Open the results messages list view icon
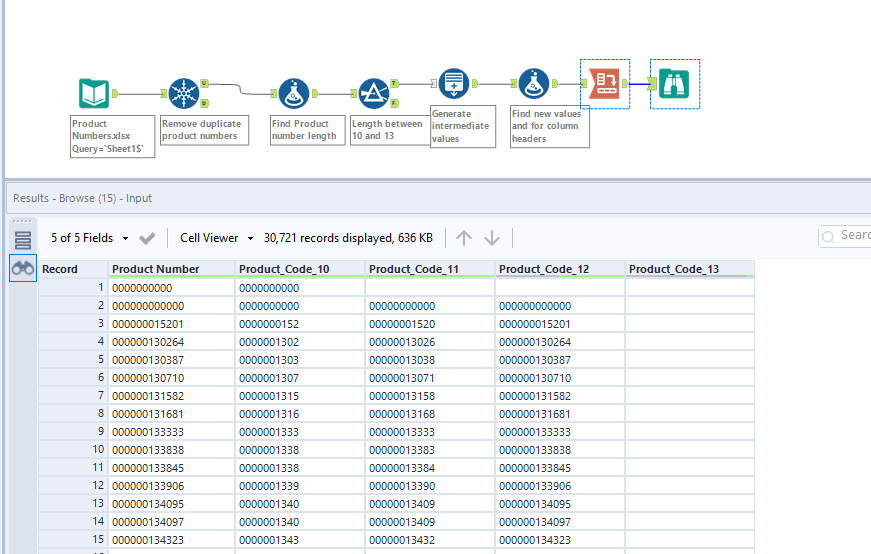 pos(23,240)
